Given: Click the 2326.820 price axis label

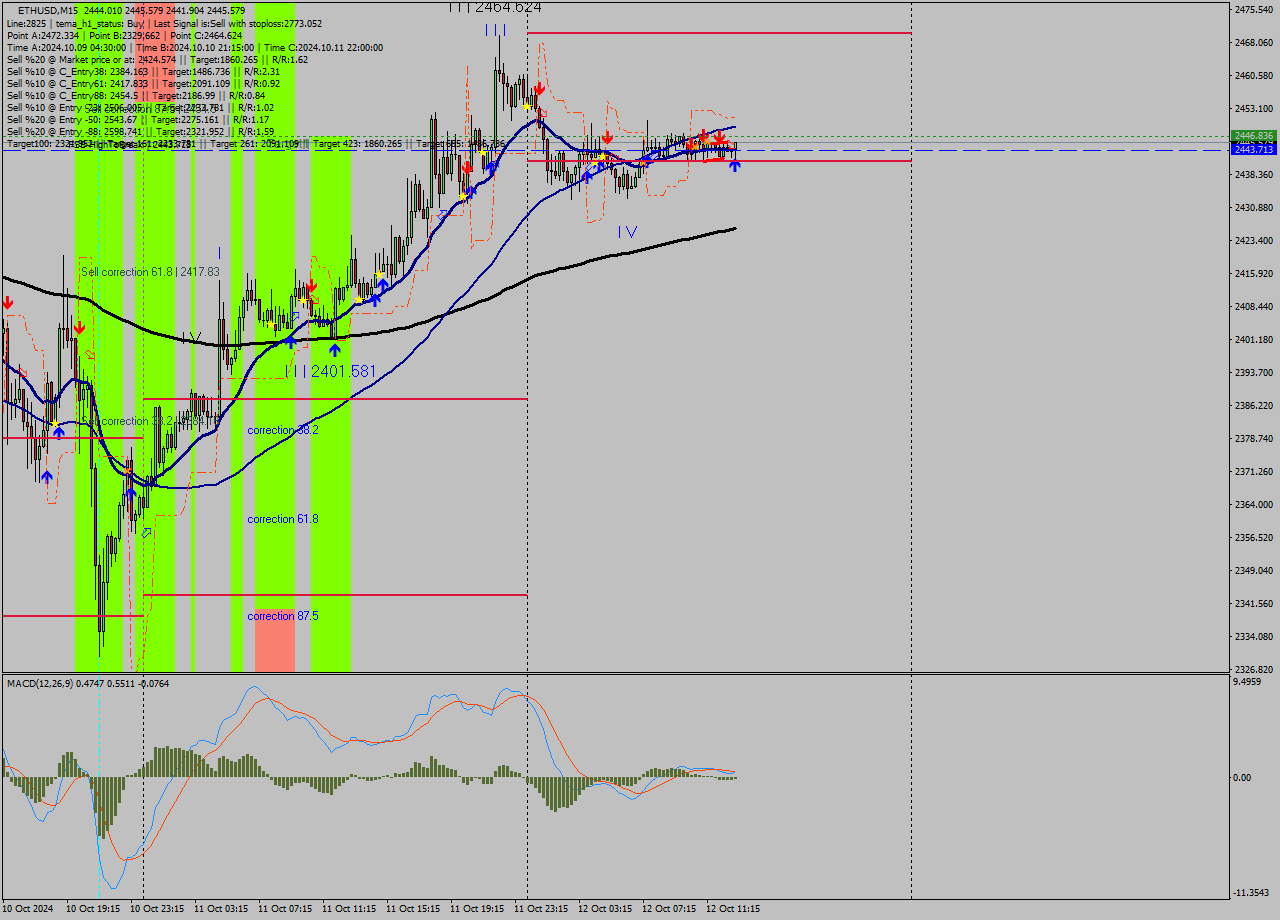Looking at the screenshot, I should point(1254,669).
